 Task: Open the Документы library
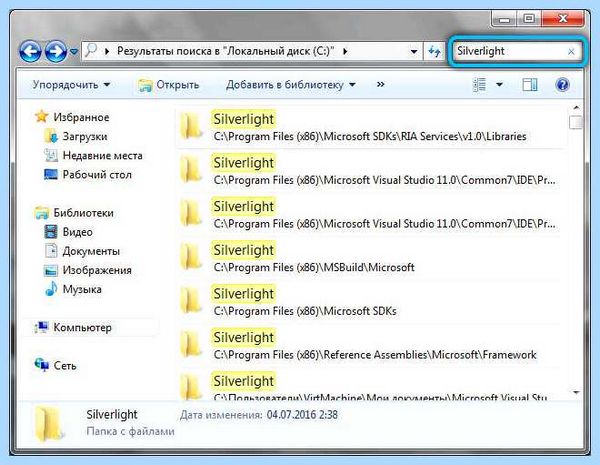coord(91,251)
